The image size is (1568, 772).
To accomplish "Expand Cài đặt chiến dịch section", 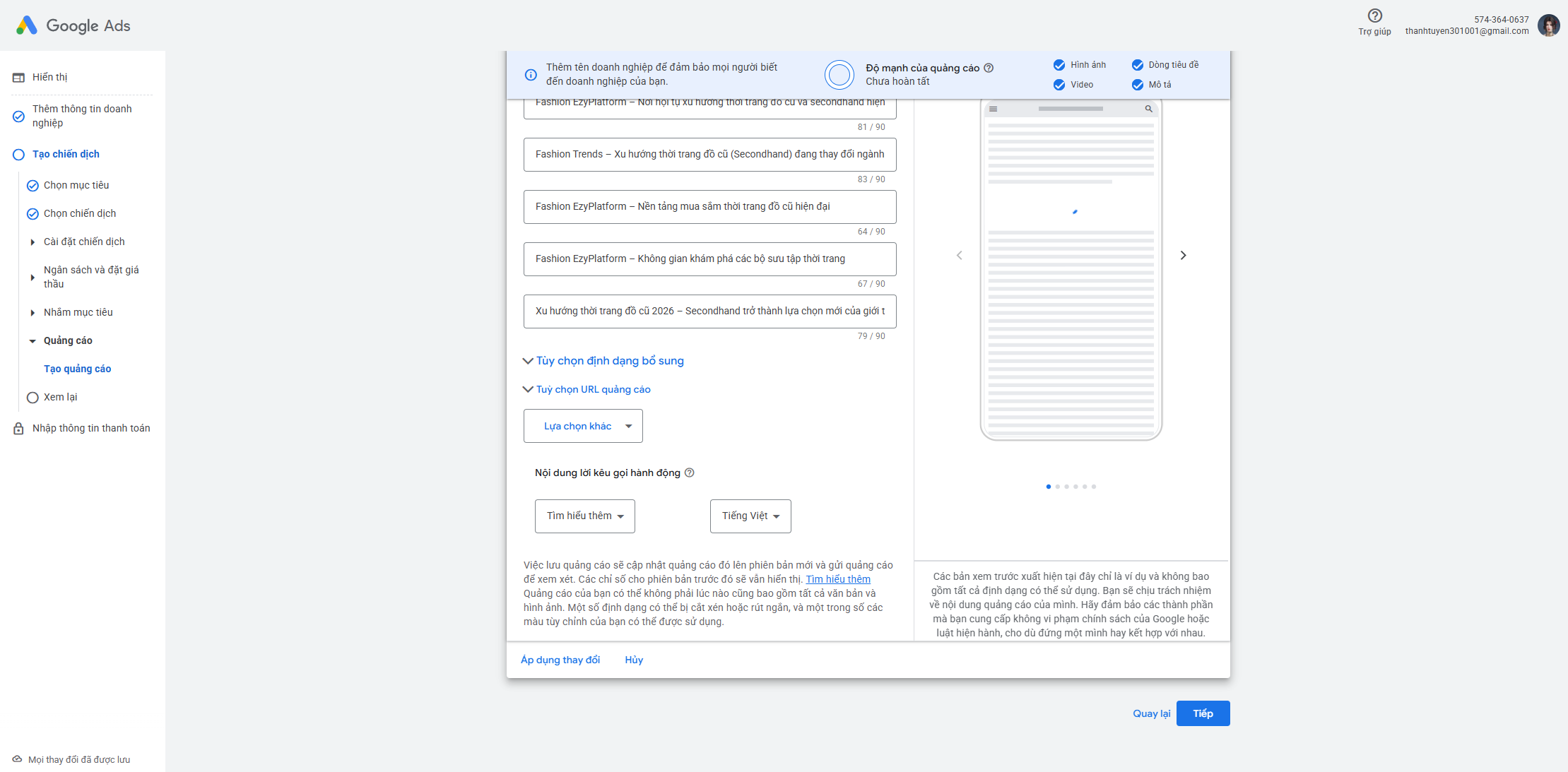I will coord(33,242).
